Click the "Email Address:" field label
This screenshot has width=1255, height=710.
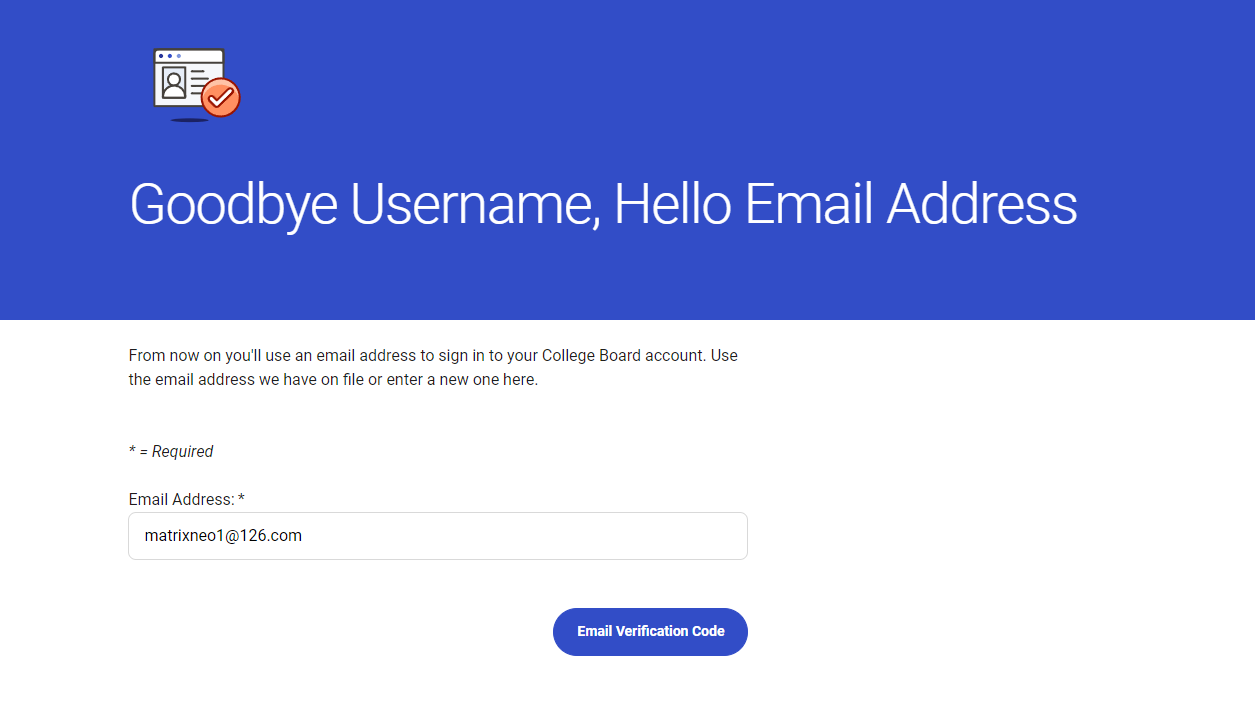coord(182,499)
